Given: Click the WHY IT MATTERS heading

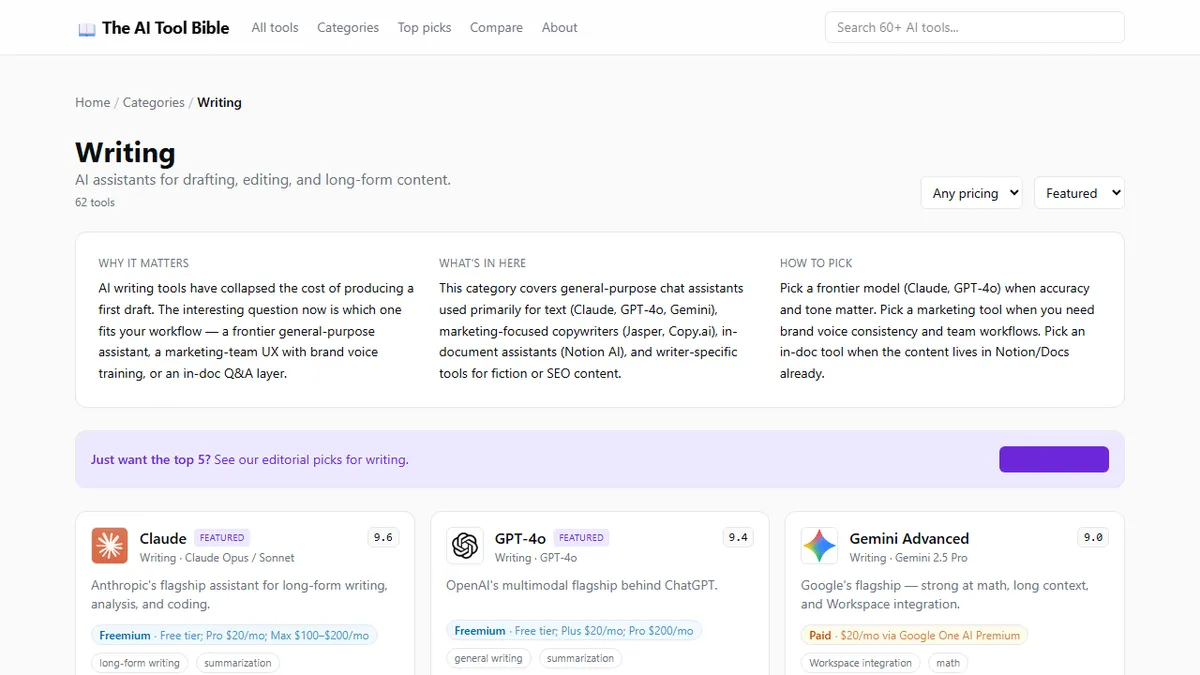Looking at the screenshot, I should tap(143, 263).
